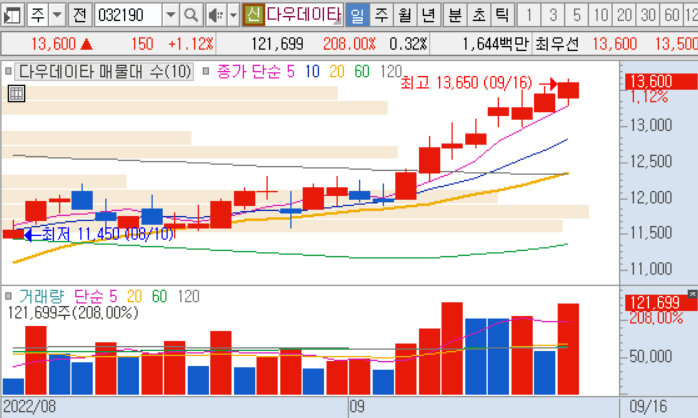Open dropdown arrow next to 주
This screenshot has height=418, width=698.
(x=57, y=15)
